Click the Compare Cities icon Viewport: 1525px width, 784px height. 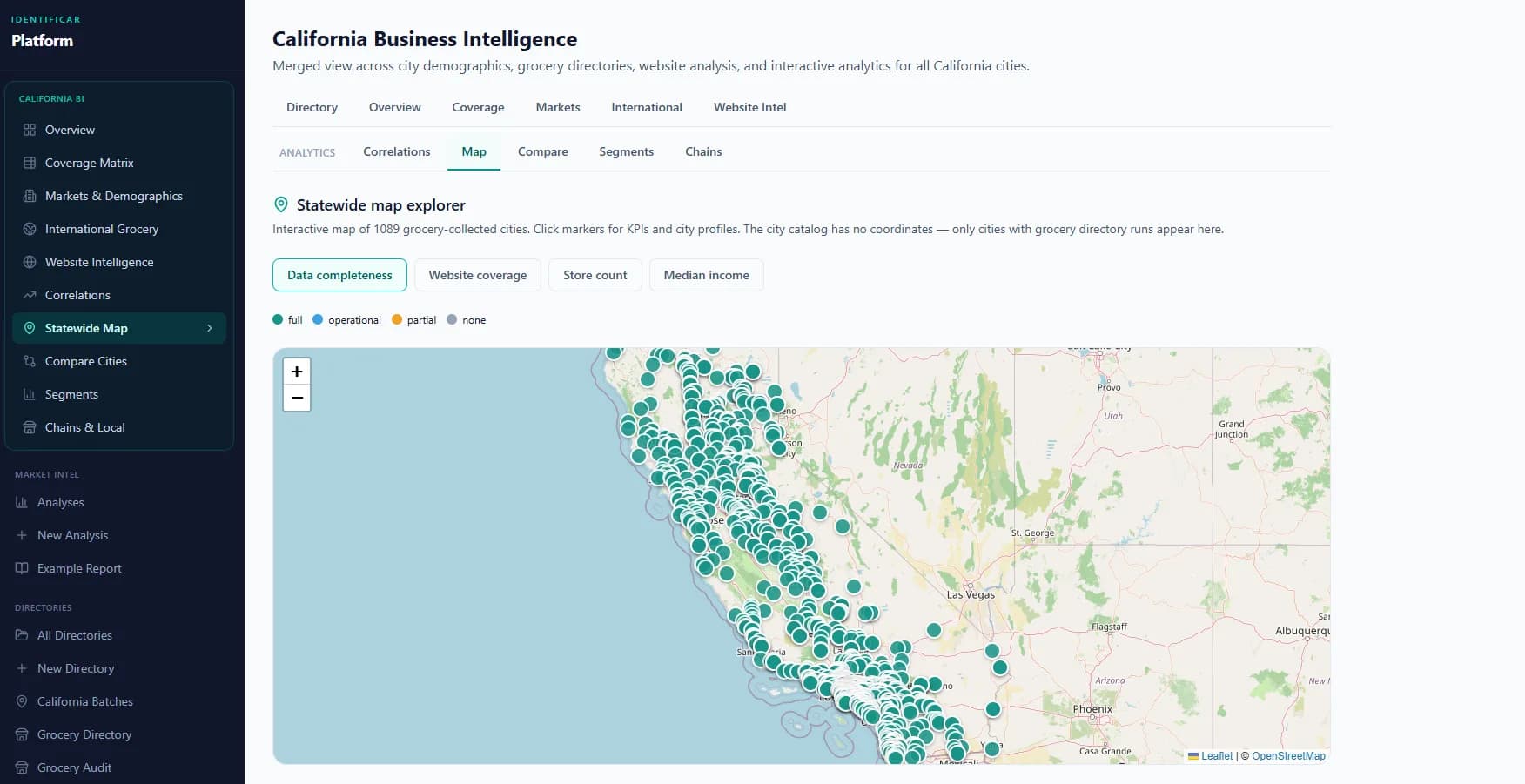coord(30,361)
